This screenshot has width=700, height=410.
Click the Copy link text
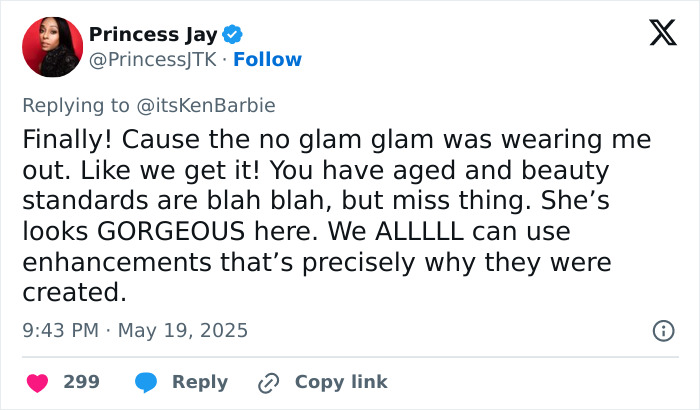[x=341, y=382]
